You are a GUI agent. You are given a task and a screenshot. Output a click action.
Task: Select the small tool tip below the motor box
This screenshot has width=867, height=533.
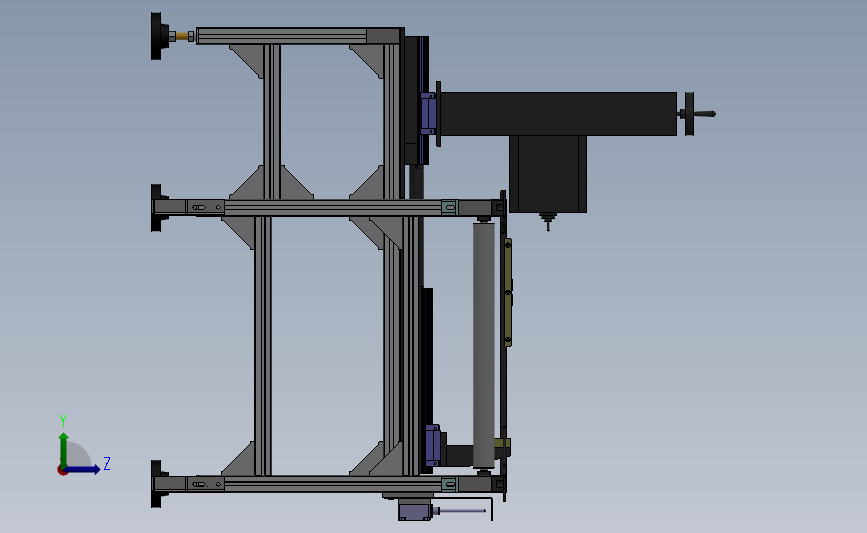pos(547,221)
